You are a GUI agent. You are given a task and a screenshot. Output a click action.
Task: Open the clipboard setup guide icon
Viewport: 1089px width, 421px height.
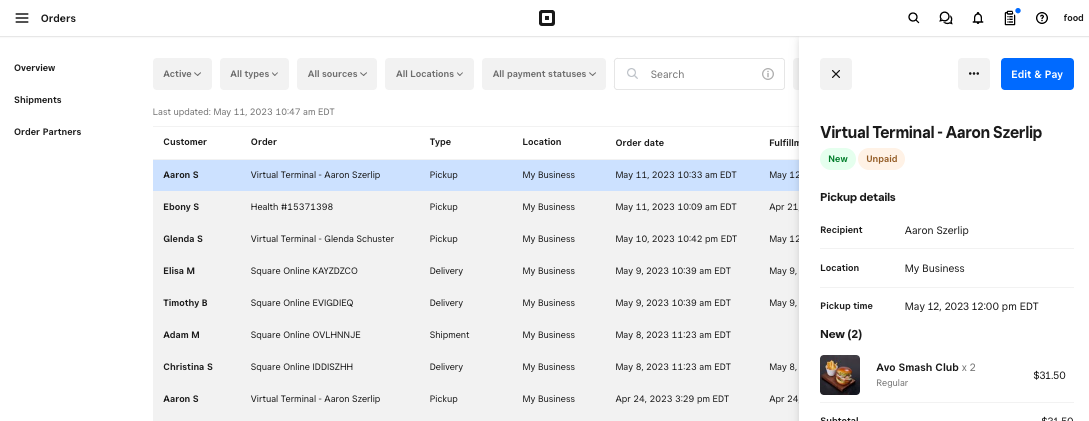point(1010,18)
